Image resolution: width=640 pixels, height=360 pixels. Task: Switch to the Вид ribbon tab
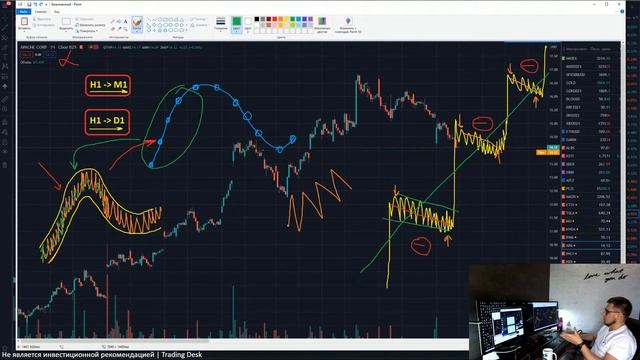tap(57, 12)
